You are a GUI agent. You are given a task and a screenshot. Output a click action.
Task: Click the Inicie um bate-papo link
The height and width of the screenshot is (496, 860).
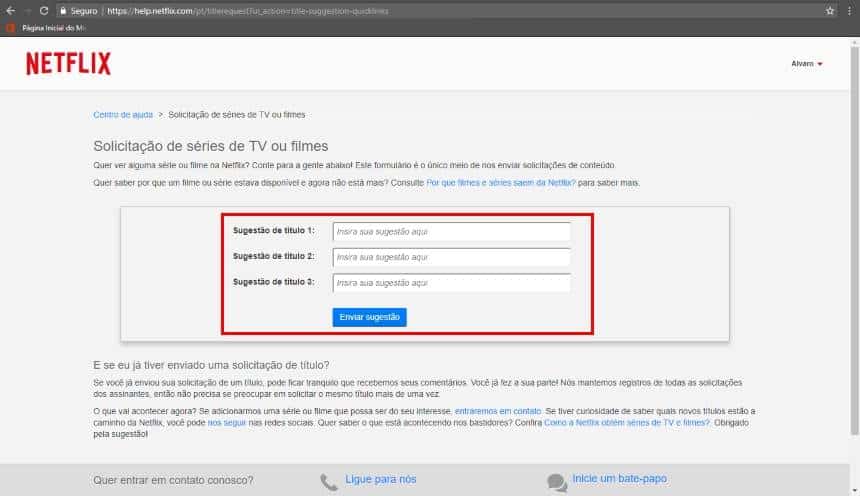pyautogui.click(x=620, y=478)
